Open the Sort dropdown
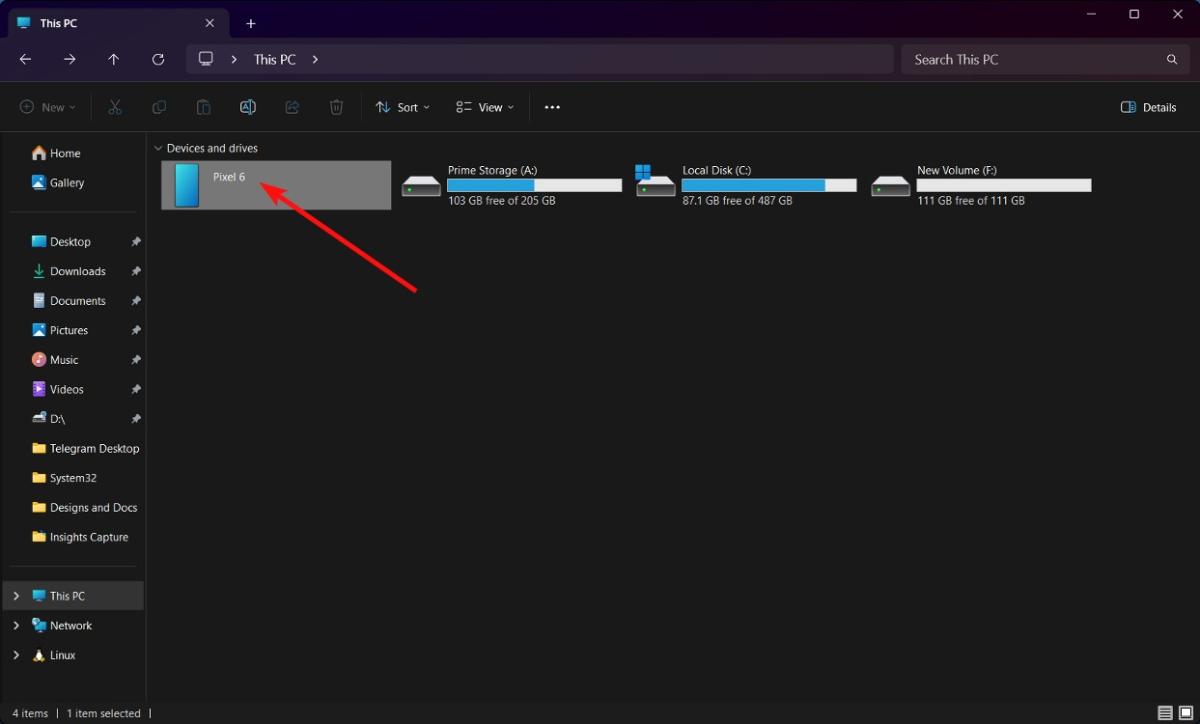Viewport: 1200px width, 724px height. pyautogui.click(x=402, y=106)
